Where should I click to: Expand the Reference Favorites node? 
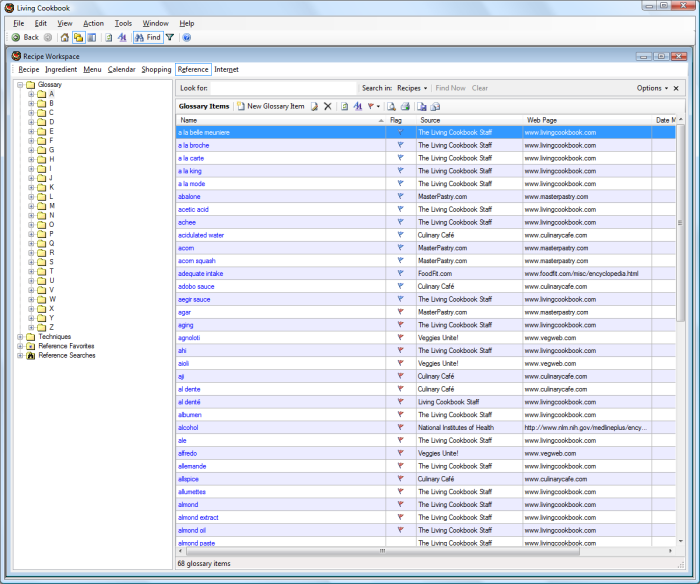(x=20, y=346)
